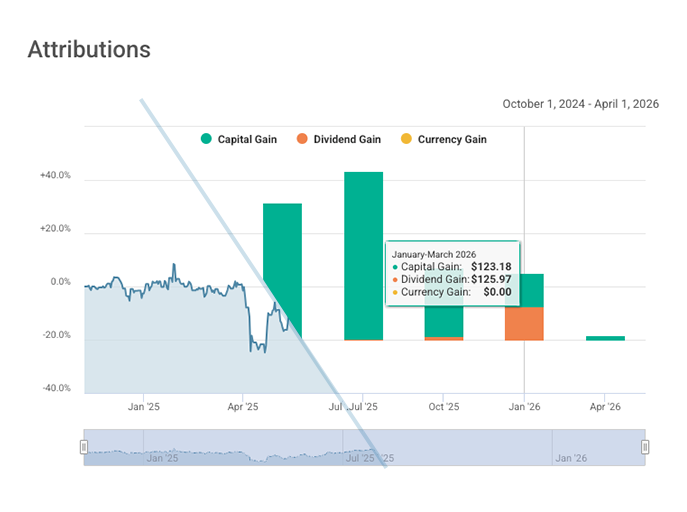Screen dimensions: 687x512
Task: Click the yellow Currency Gain legend circle
Action: [404, 139]
